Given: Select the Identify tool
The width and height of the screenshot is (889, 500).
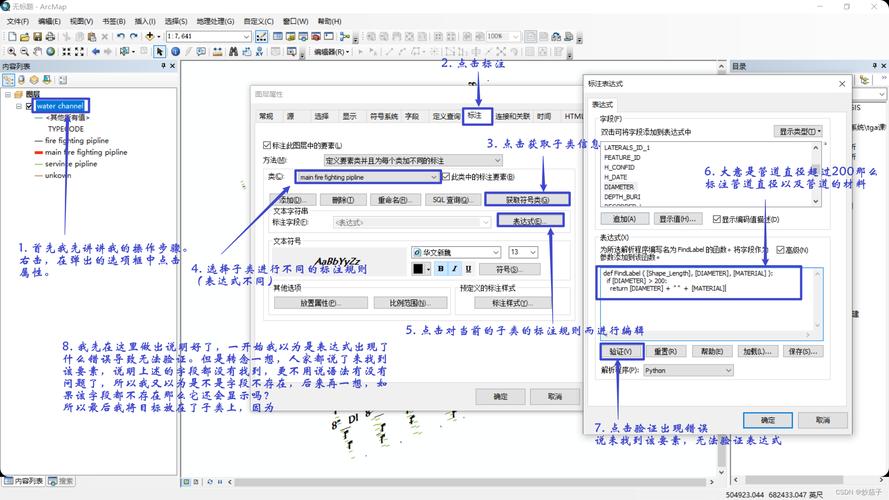Looking at the screenshot, I should [175, 52].
